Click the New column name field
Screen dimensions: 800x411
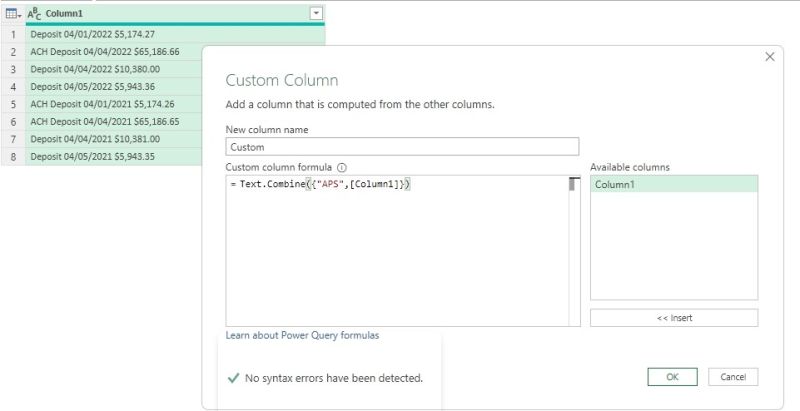(x=402, y=147)
